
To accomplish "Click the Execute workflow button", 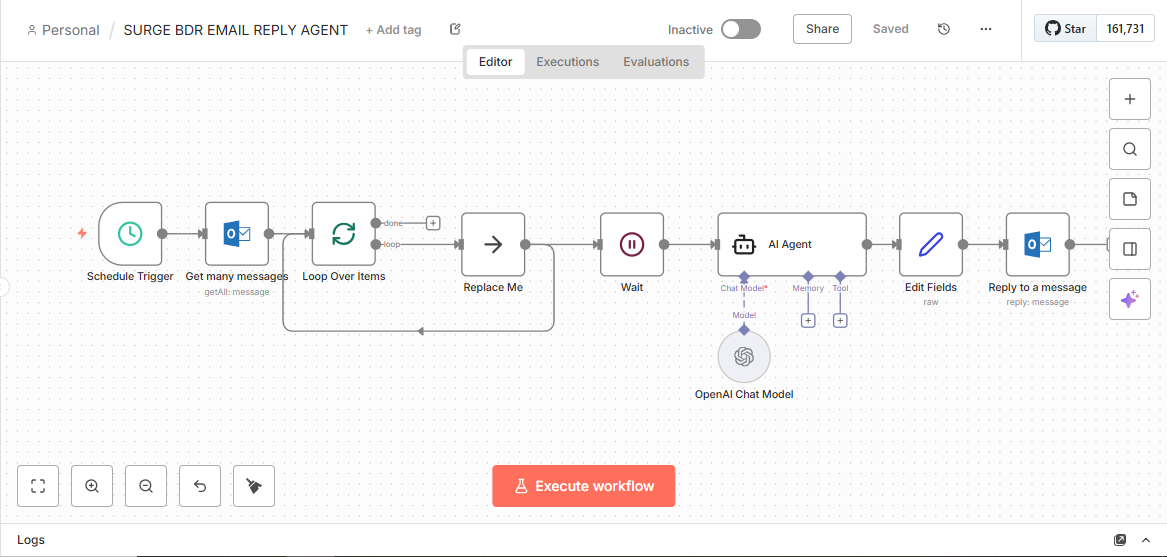I will 583,486.
